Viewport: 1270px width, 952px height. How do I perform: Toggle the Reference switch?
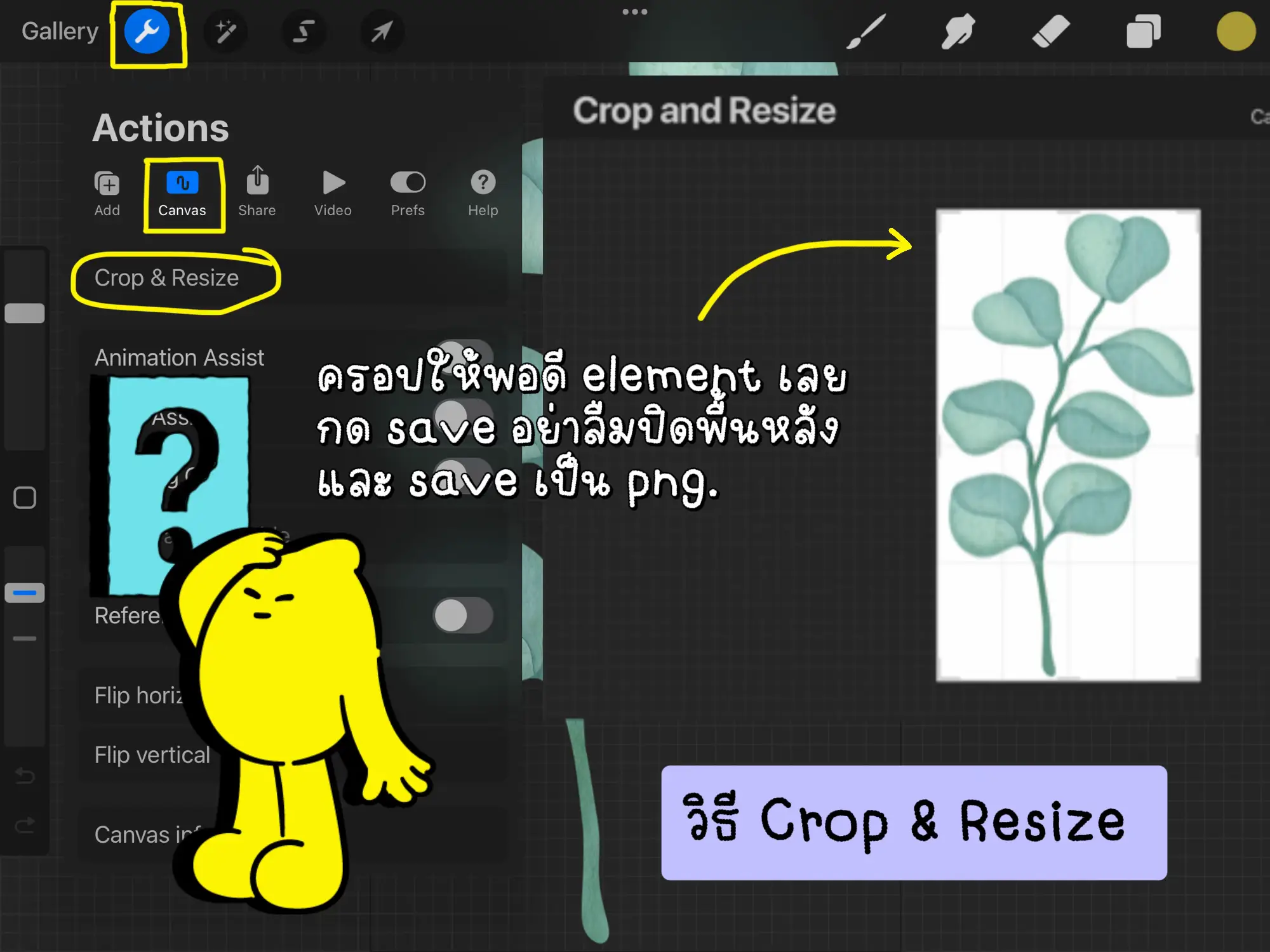click(x=462, y=615)
